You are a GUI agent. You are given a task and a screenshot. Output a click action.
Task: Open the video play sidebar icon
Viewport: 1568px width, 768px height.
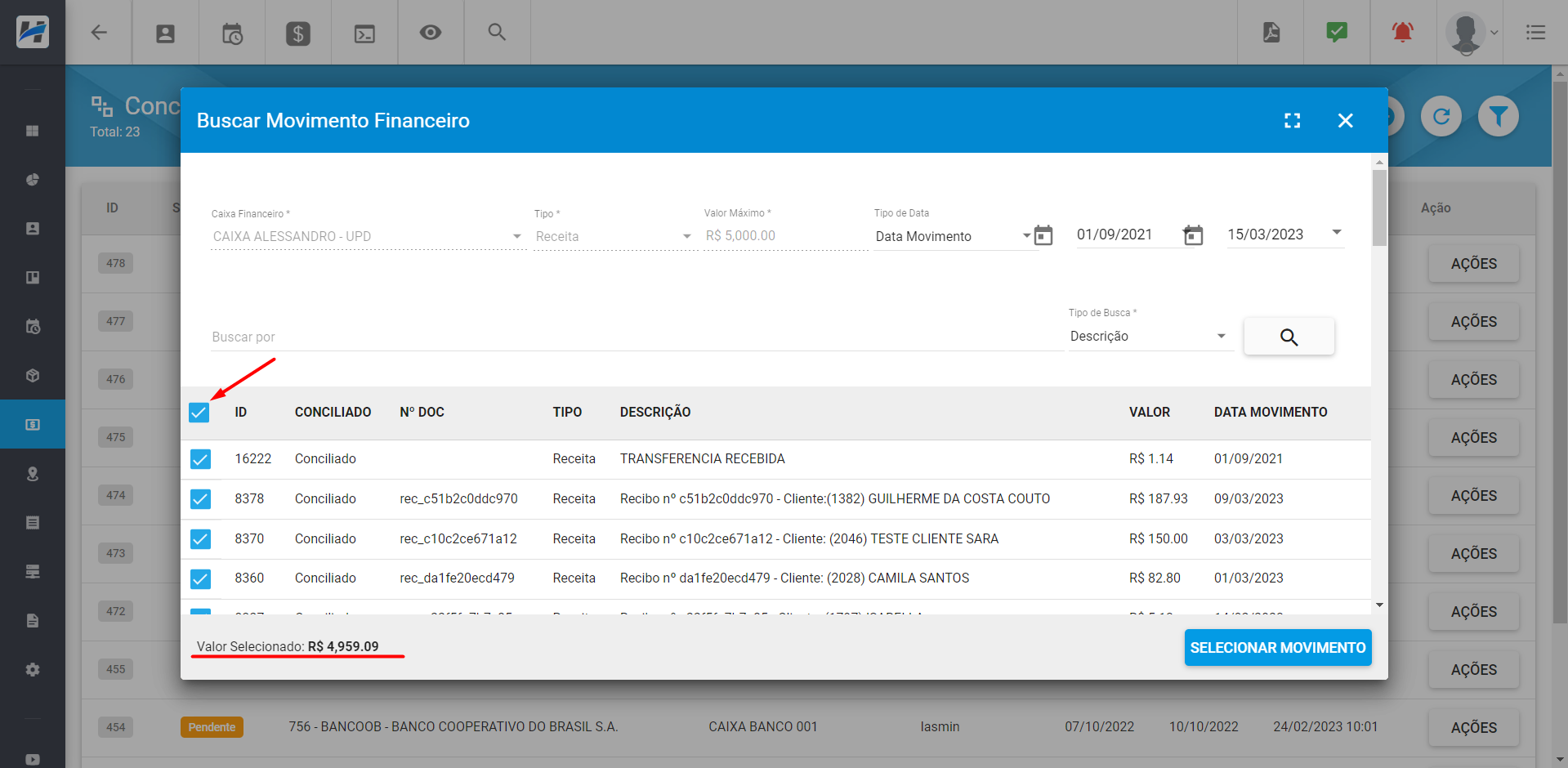pos(33,760)
